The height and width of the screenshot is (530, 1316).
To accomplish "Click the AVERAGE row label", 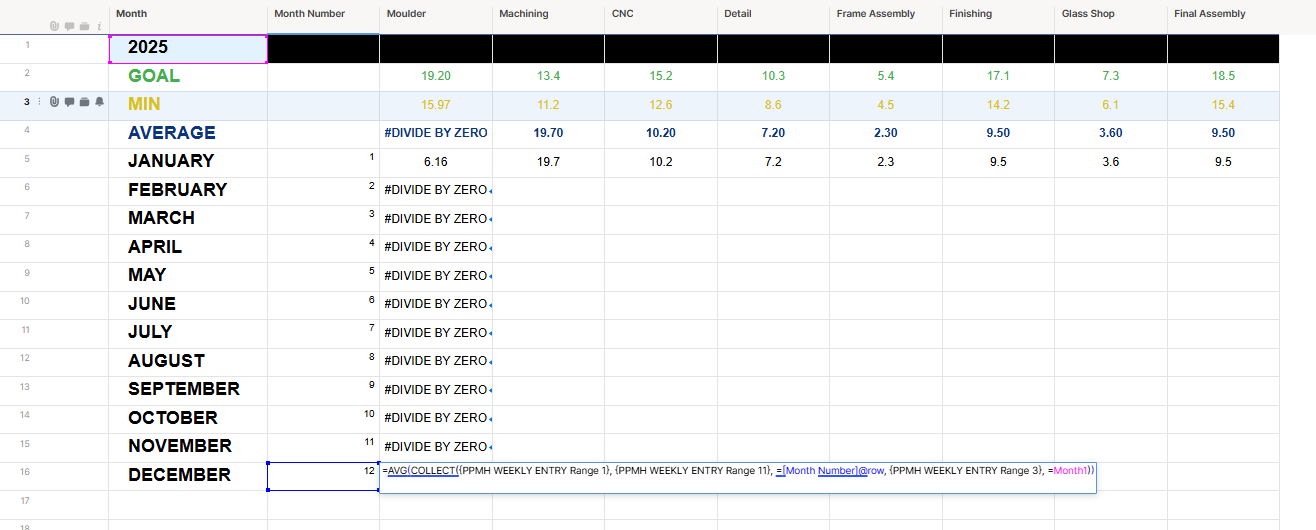I will click(x=172, y=133).
